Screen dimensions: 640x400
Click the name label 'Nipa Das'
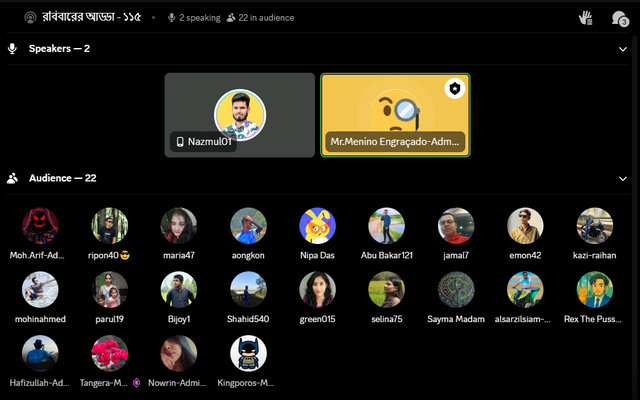point(318,256)
